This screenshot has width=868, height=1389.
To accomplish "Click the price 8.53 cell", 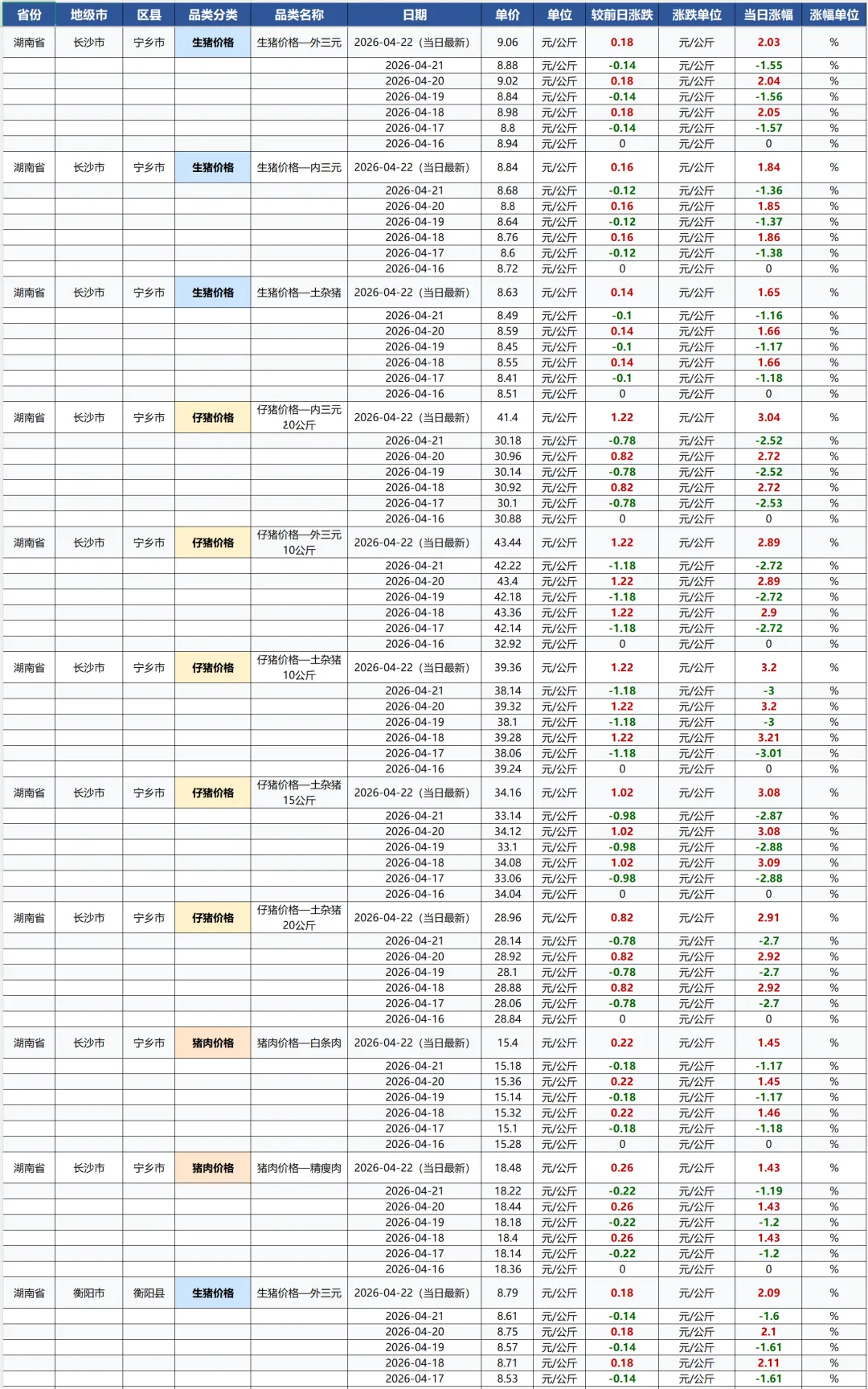I will coord(507,1379).
